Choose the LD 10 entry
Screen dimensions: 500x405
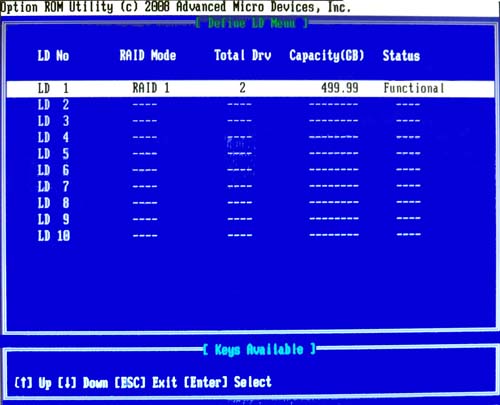250,236
